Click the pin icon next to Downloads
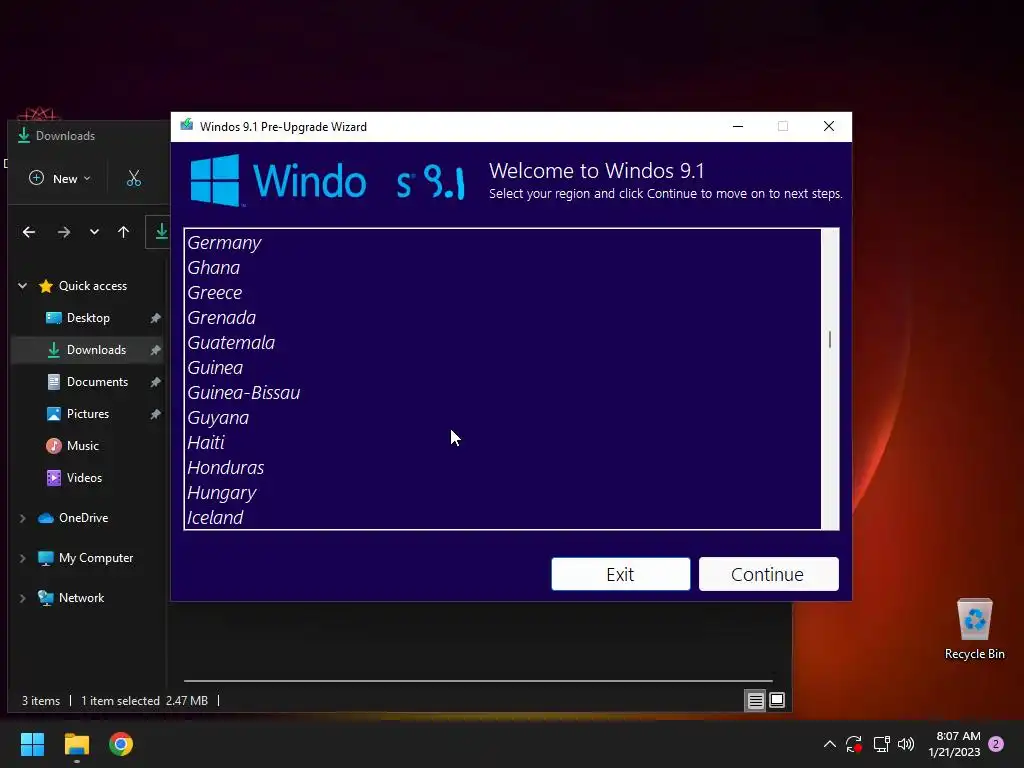The image size is (1024, 768). point(155,350)
